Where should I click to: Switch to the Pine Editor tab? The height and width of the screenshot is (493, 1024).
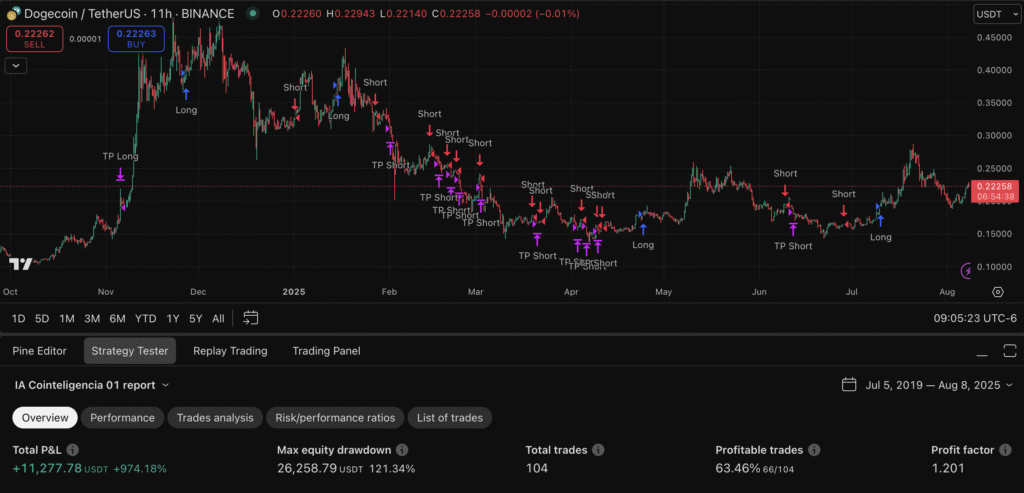point(39,351)
